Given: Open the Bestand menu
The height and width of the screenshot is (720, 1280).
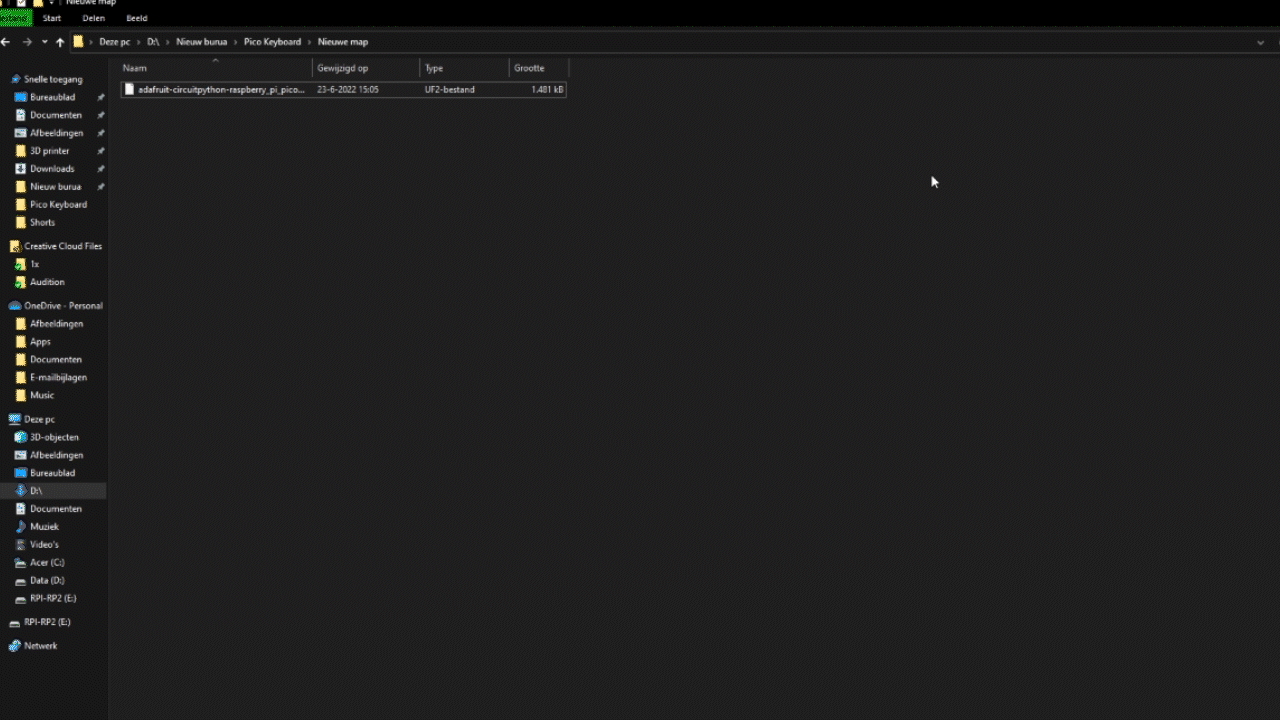Looking at the screenshot, I should [16, 18].
